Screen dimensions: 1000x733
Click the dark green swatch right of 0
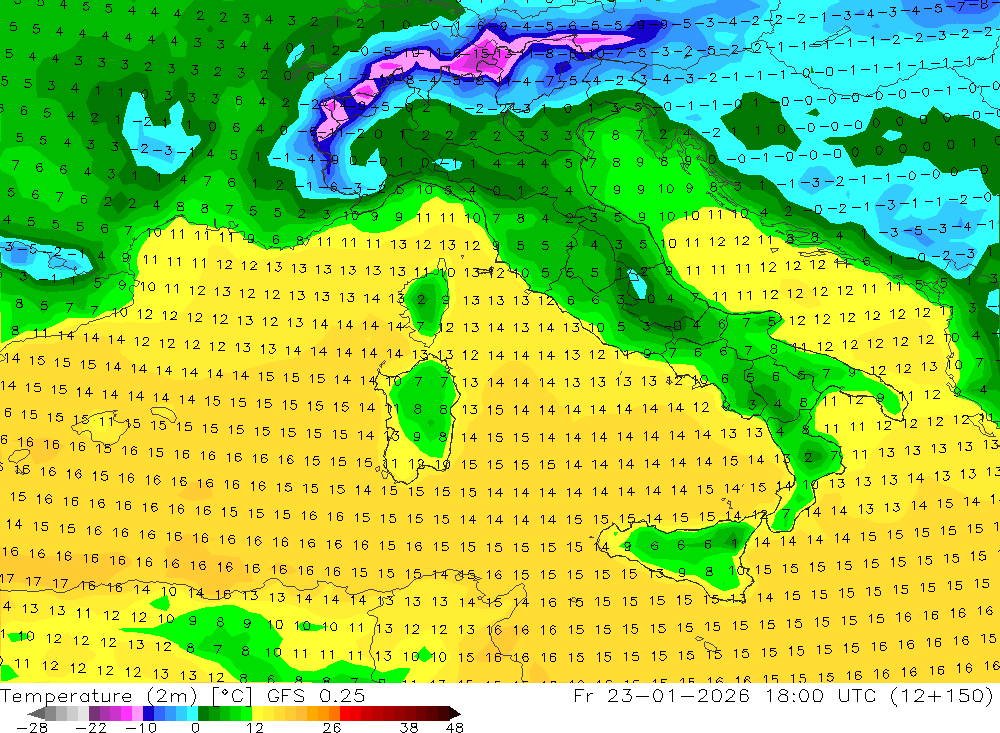[x=203, y=713]
